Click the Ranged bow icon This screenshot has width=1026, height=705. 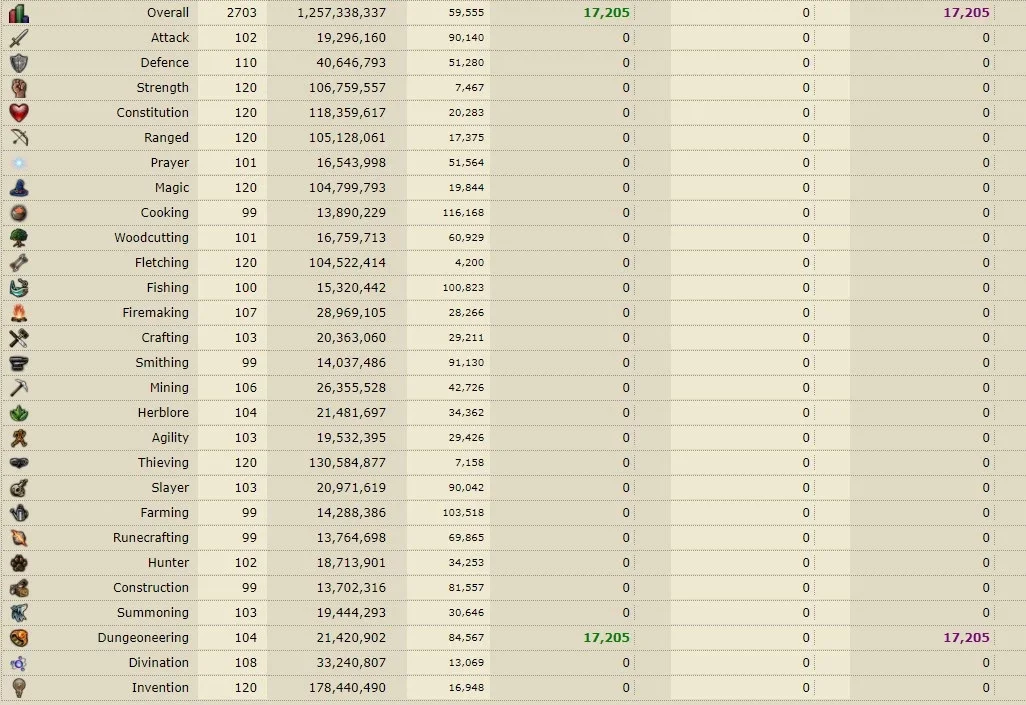[x=19, y=137]
